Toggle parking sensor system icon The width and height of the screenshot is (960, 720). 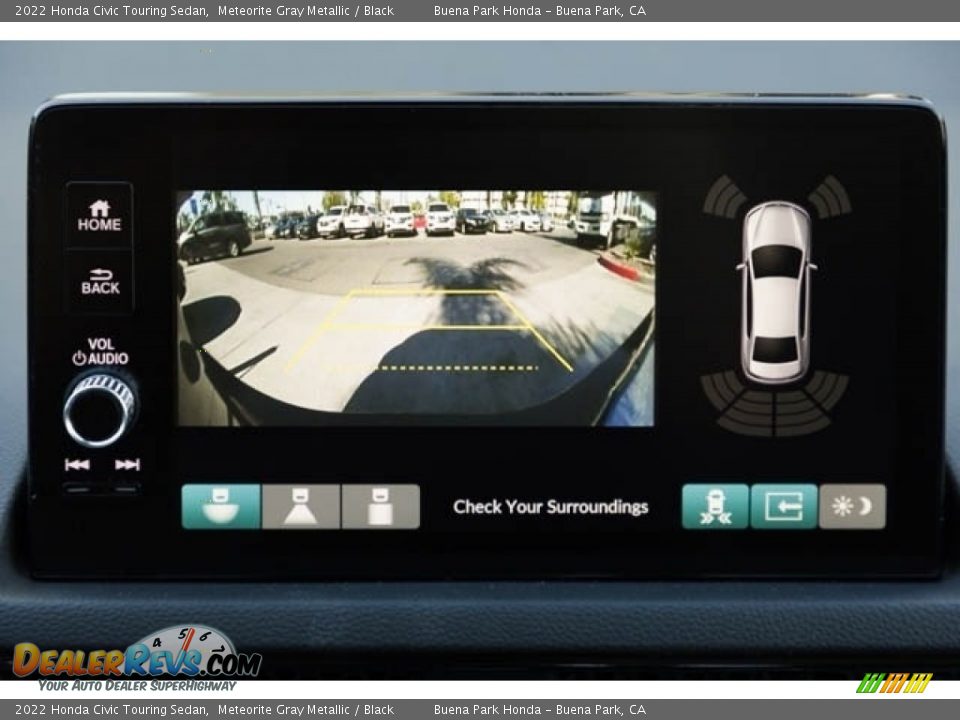[x=715, y=506]
